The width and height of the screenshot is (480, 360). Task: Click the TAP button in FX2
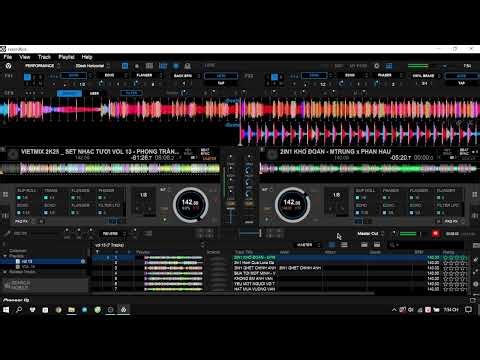tap(461, 83)
